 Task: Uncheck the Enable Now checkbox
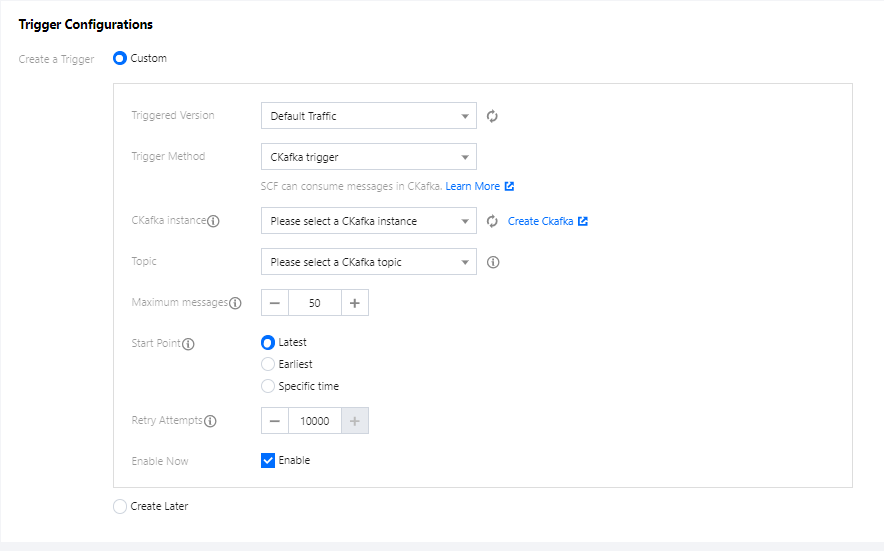pyautogui.click(x=268, y=461)
